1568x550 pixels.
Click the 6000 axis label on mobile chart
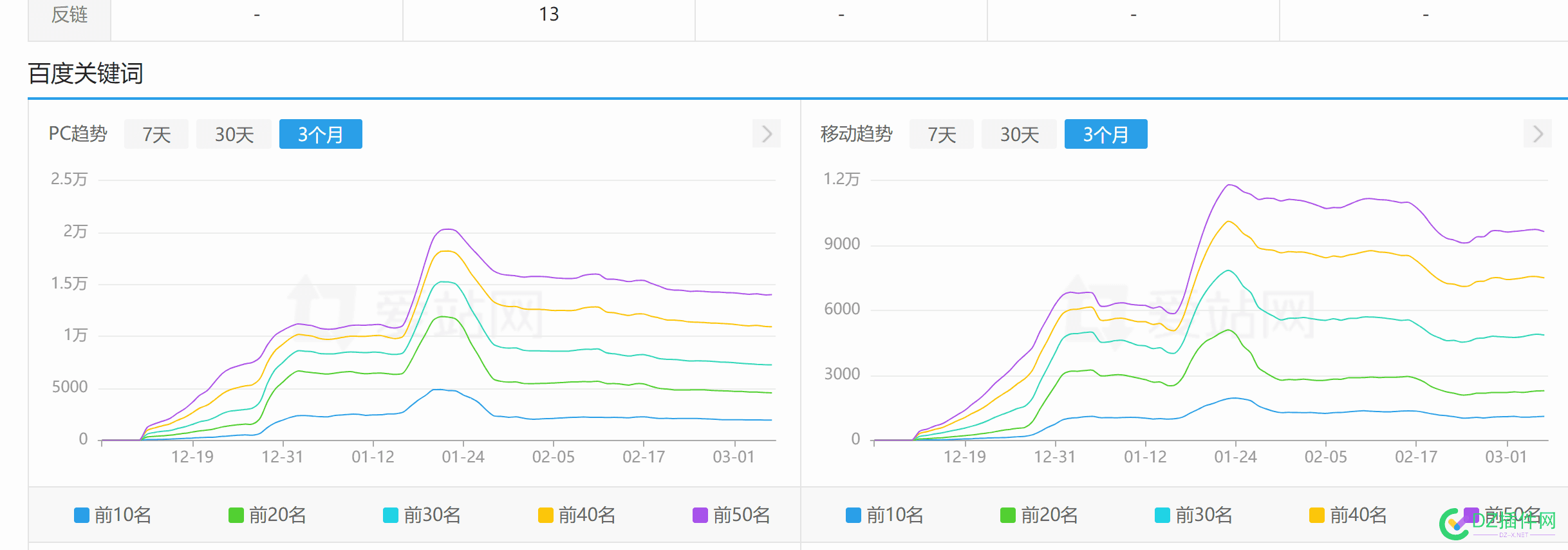[842, 309]
